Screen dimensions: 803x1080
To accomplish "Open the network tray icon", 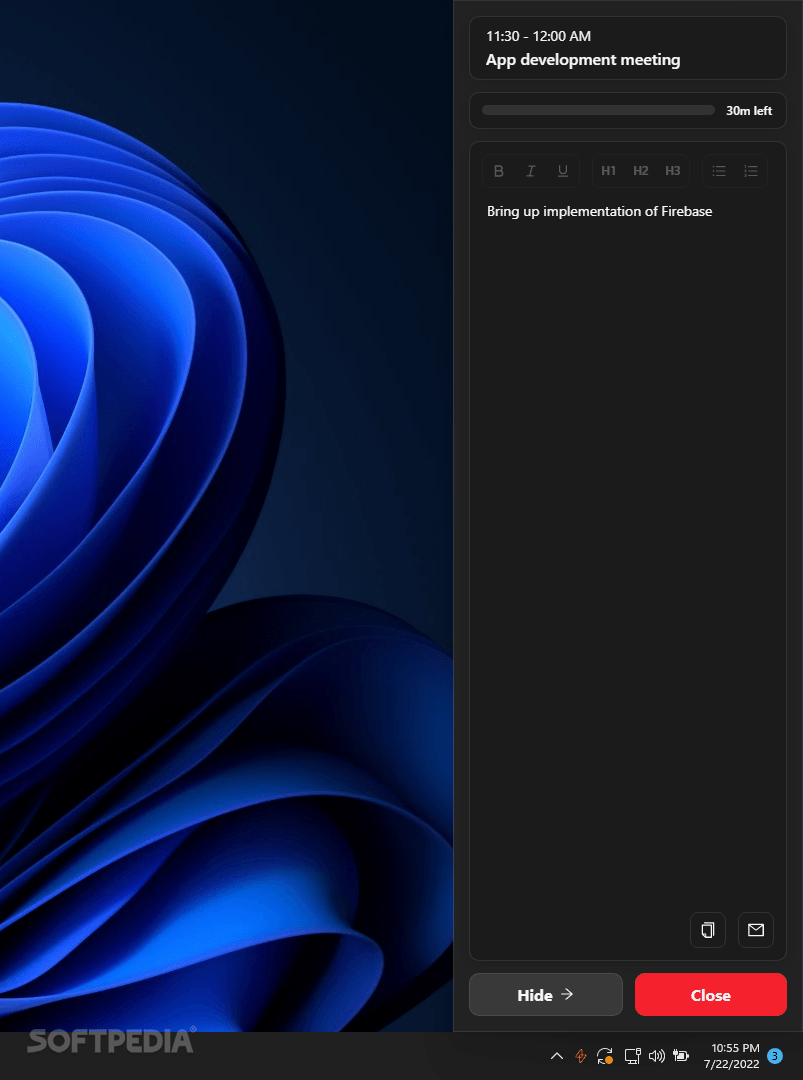I will 632,1056.
